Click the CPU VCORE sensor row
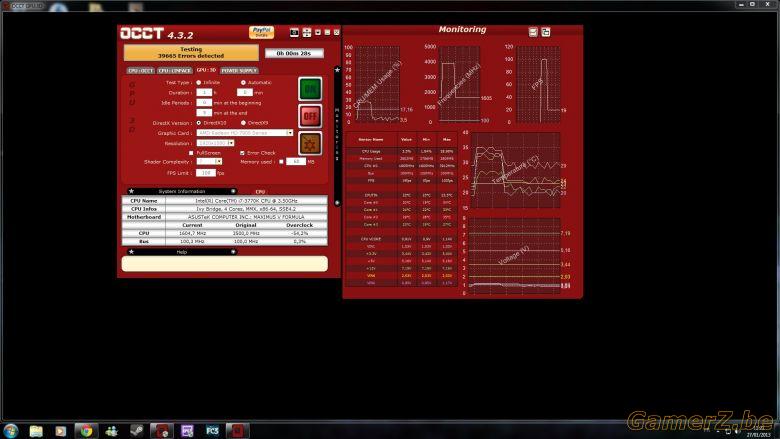Image resolution: width=780 pixels, height=439 pixels. click(x=400, y=239)
